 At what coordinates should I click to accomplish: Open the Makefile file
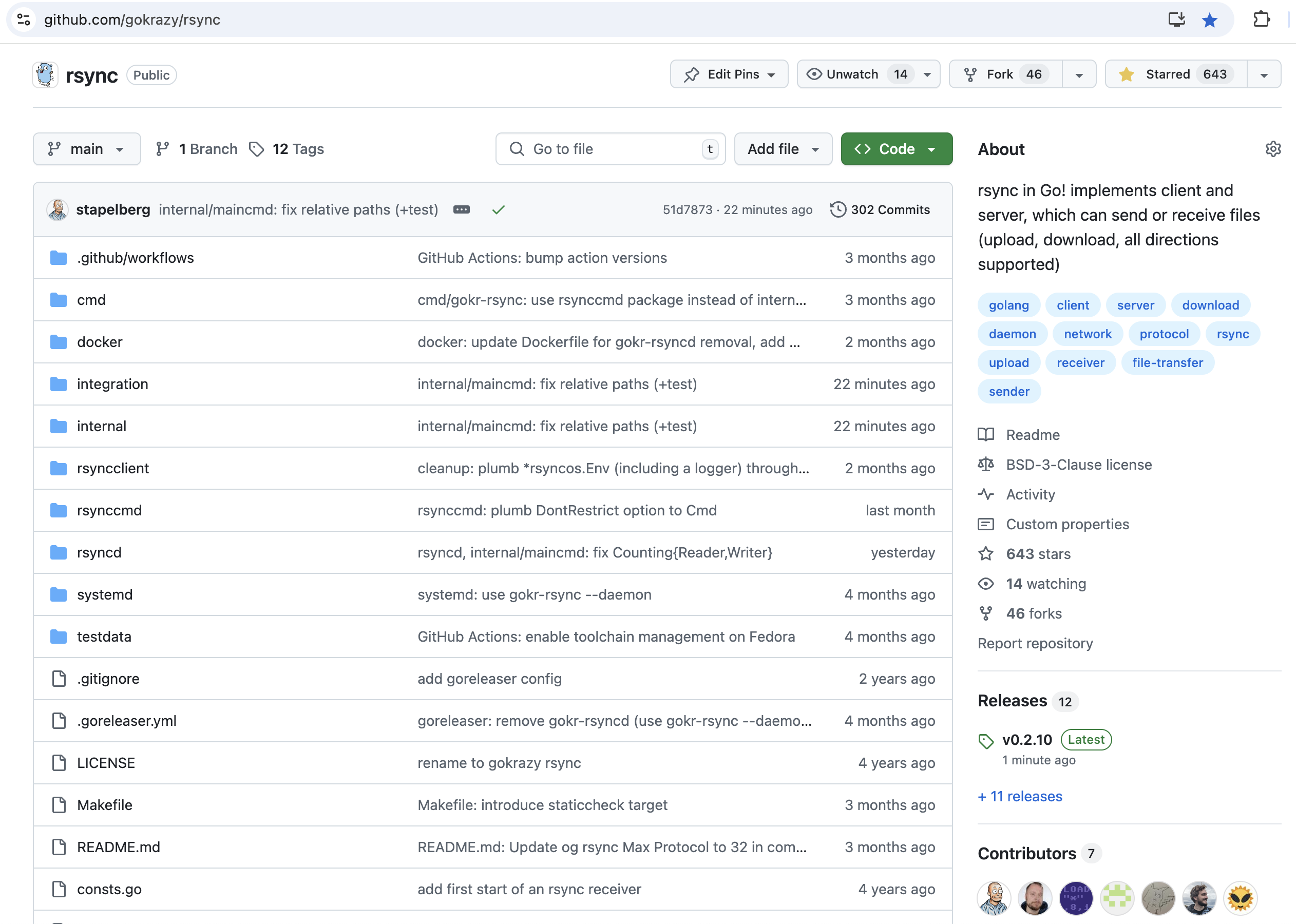click(x=105, y=805)
